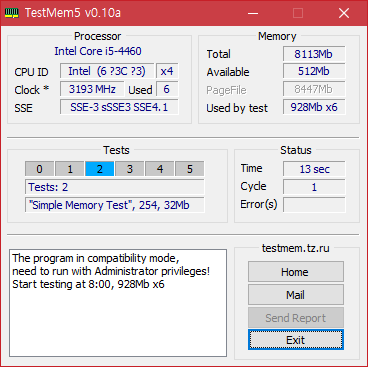Click the Total memory value '8113Mb'

(314, 54)
